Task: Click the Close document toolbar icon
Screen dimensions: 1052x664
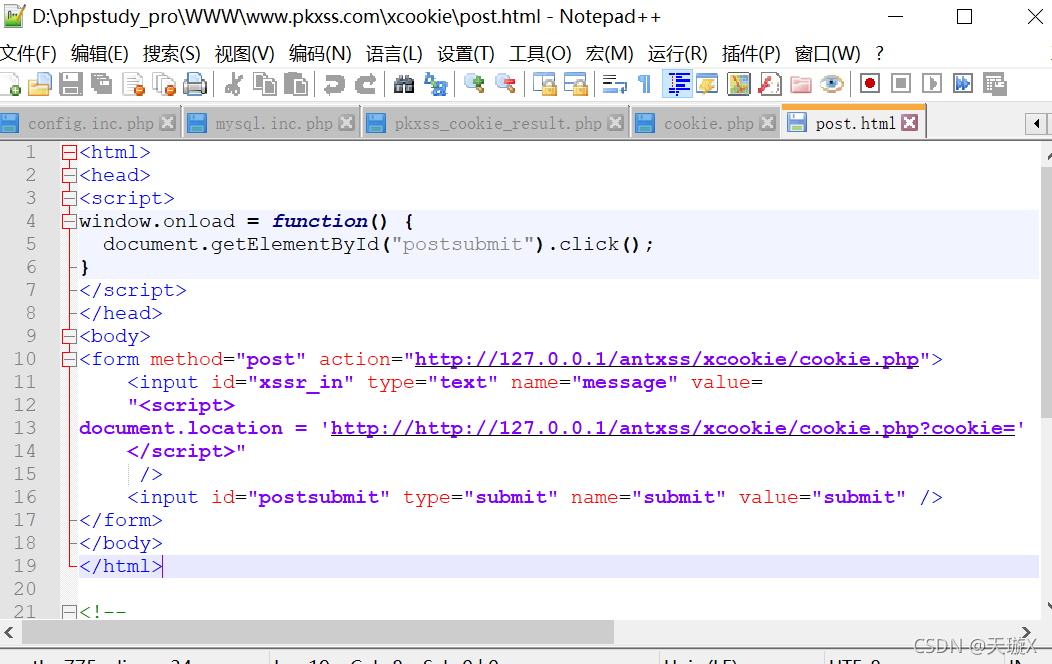Action: [x=134, y=85]
